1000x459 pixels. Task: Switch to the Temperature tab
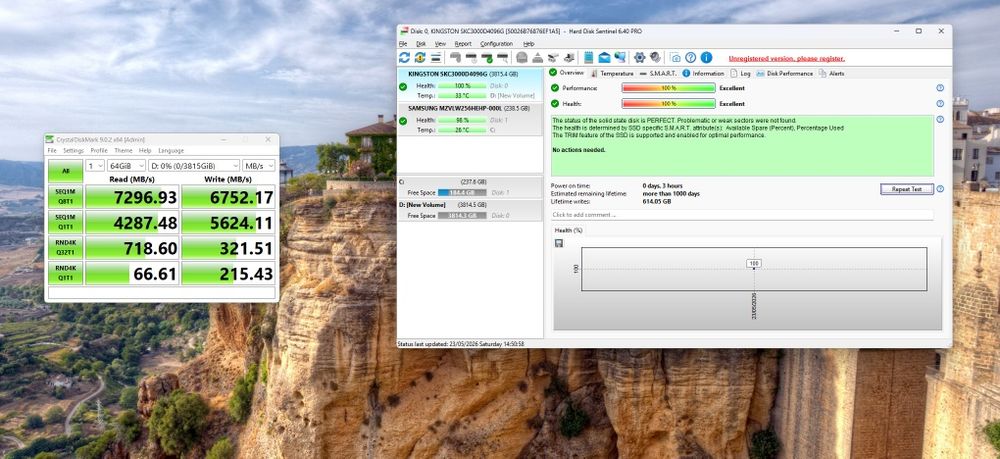click(612, 73)
